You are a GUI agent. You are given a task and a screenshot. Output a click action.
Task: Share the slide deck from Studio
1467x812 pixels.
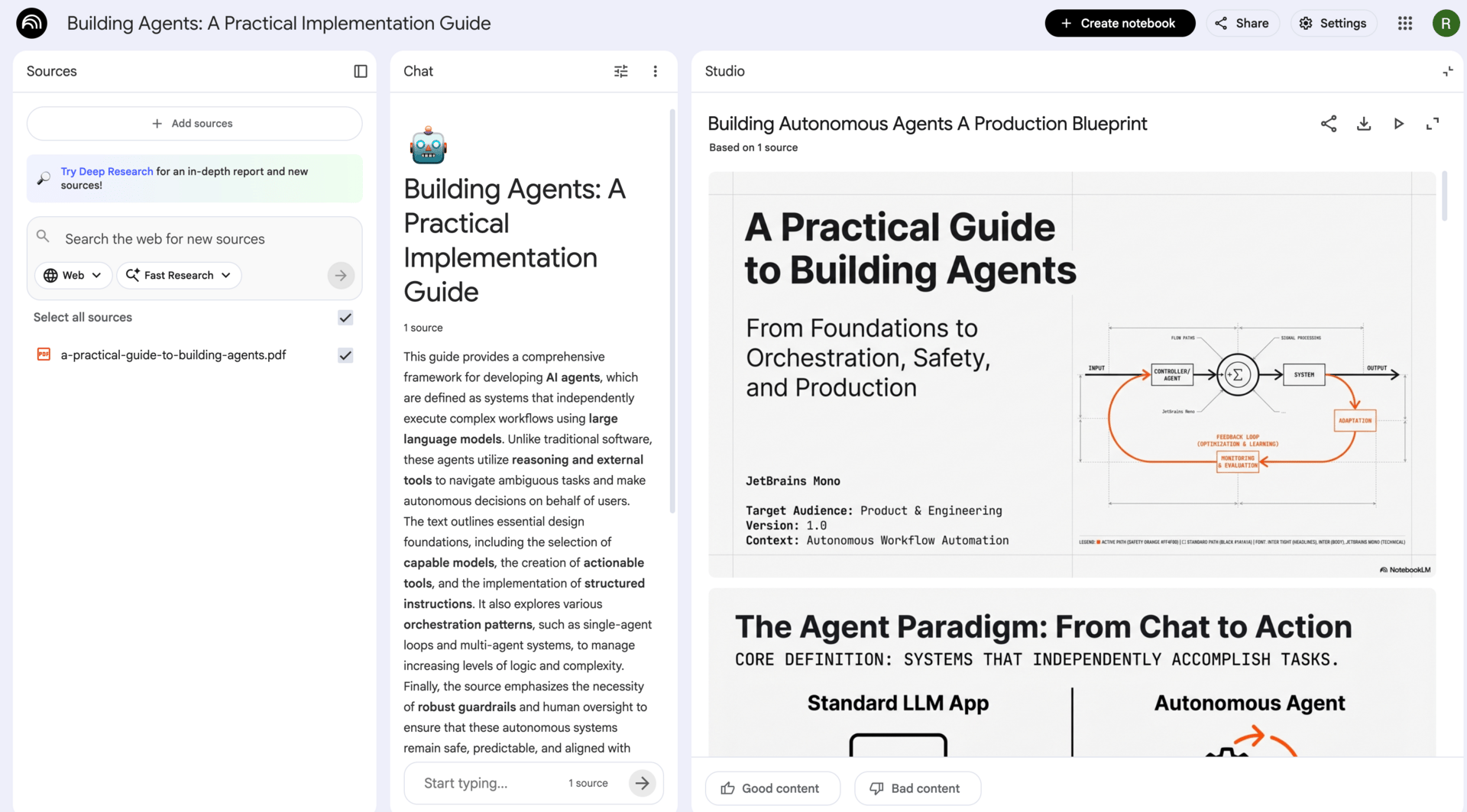pyautogui.click(x=1329, y=124)
